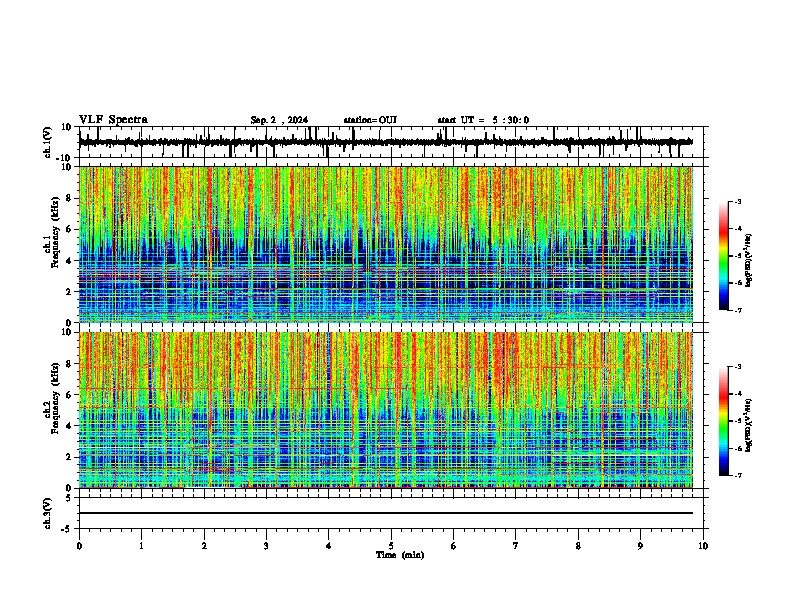Click the 'station=OUI' label
This screenshot has height=612, width=792.
370,120
